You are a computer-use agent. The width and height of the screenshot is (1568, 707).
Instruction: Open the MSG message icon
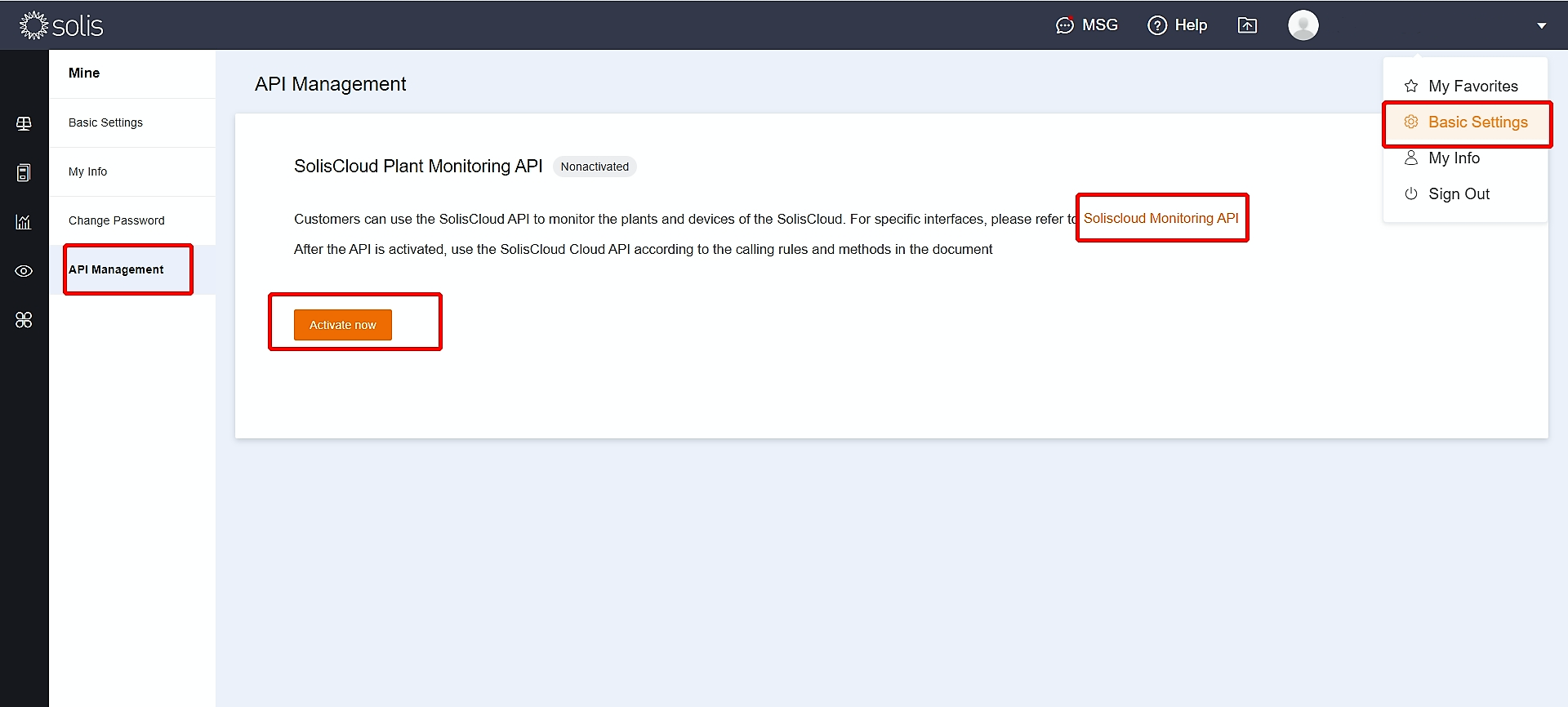point(1065,25)
